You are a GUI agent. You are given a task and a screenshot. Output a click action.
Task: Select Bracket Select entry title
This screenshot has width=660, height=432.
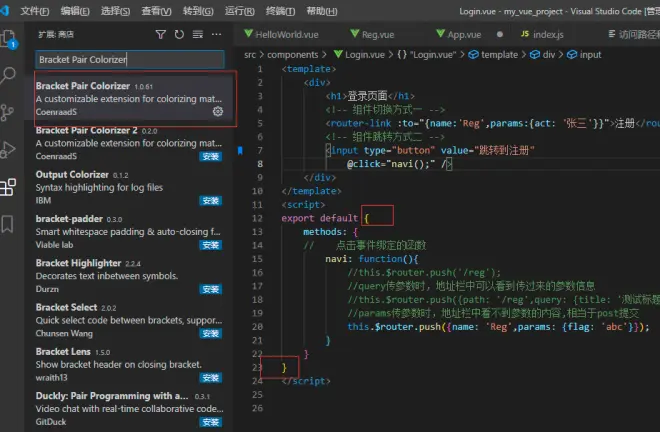[66, 307]
